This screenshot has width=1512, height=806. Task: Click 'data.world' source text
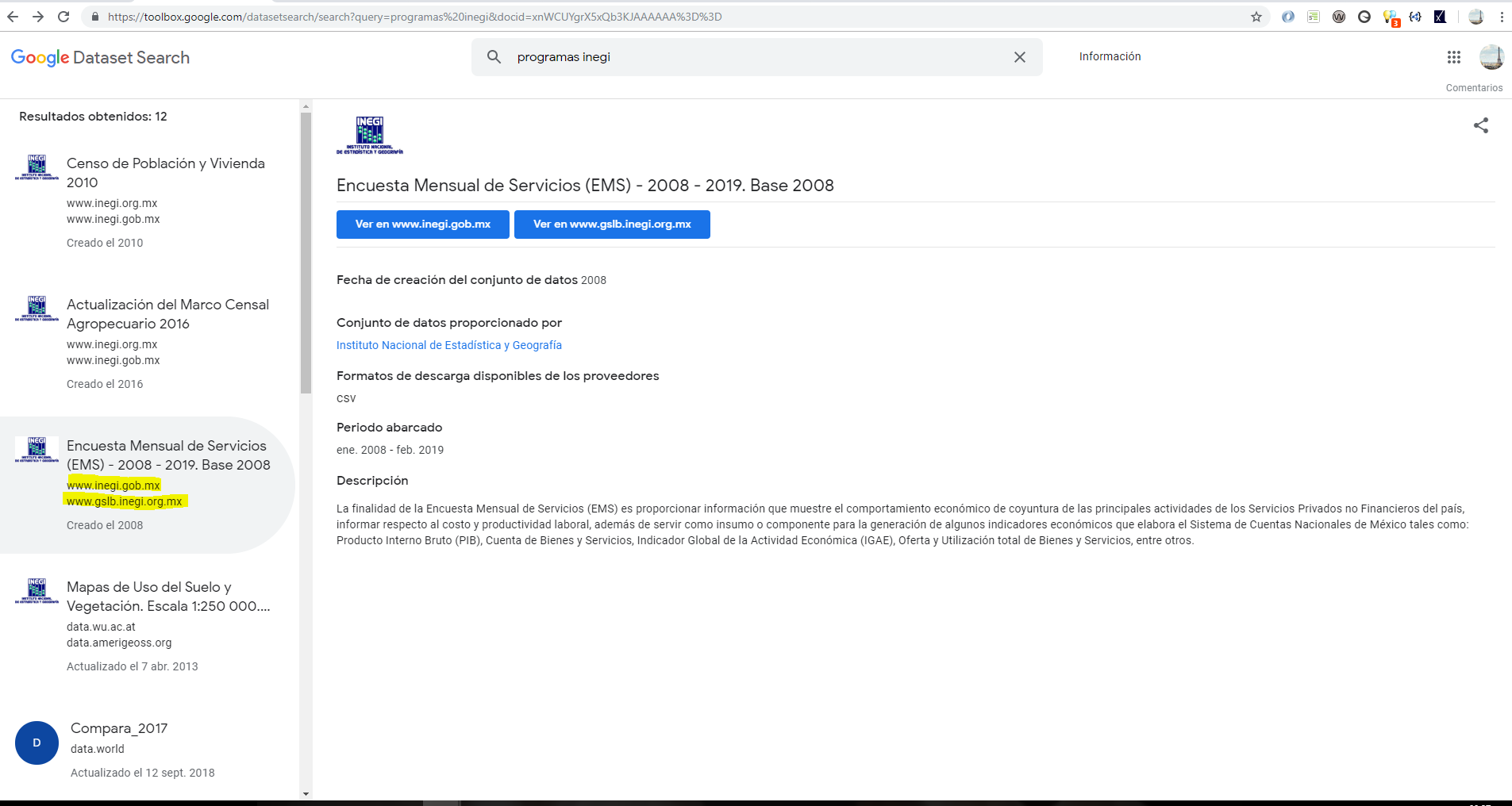point(98,749)
